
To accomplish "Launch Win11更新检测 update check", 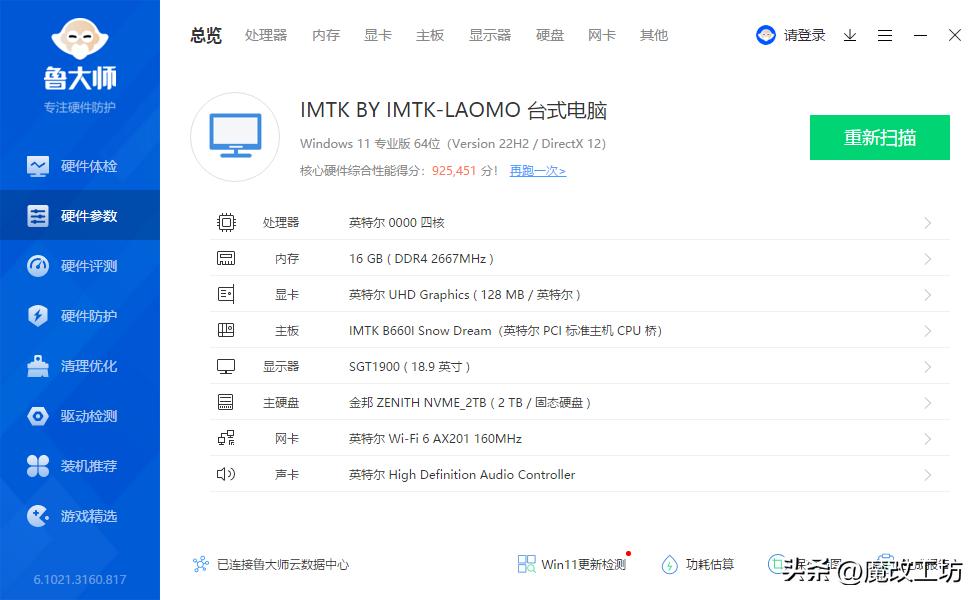I will 570,564.
